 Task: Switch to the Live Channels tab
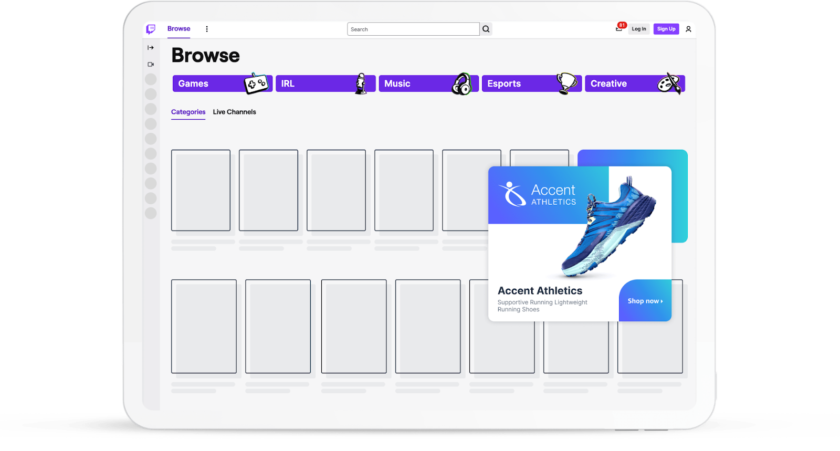click(x=234, y=112)
